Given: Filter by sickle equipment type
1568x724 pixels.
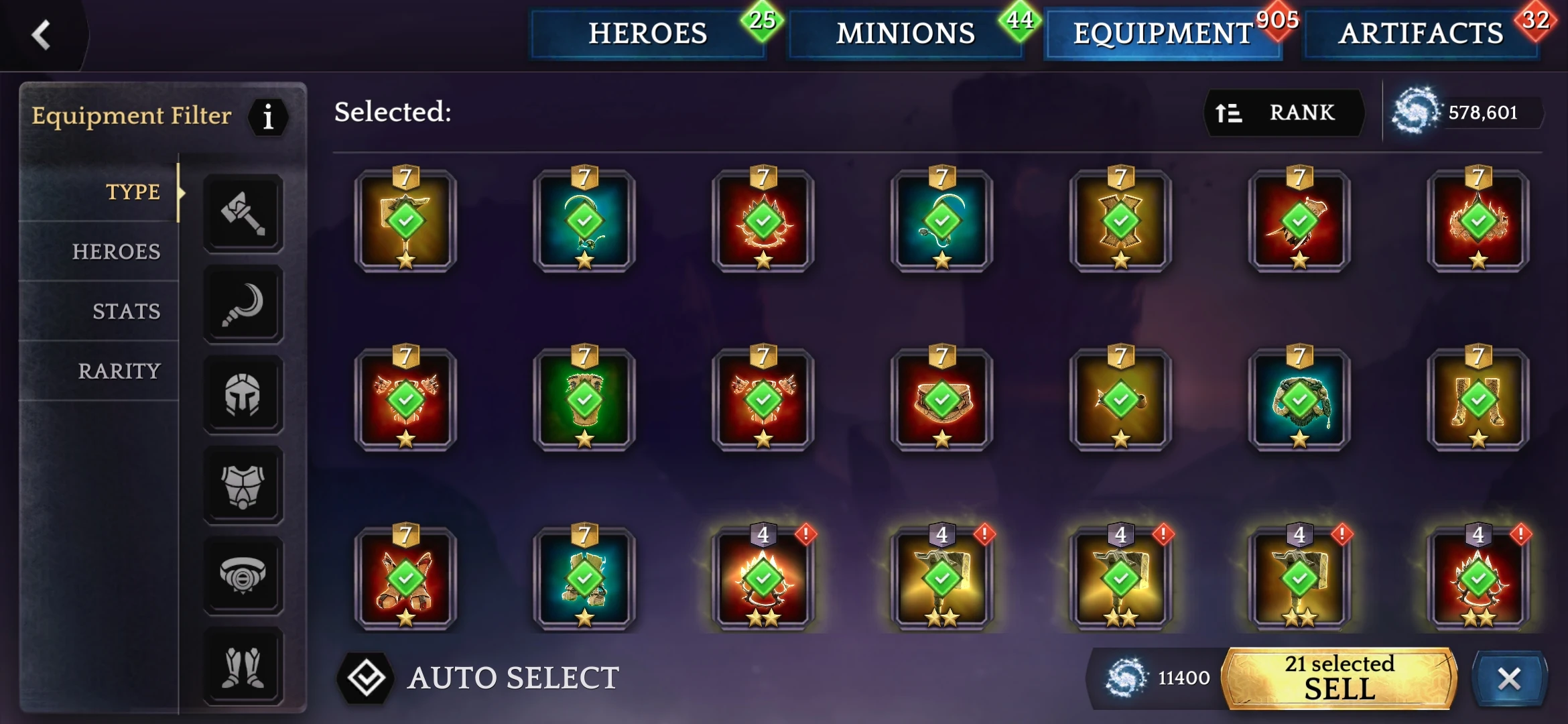Looking at the screenshot, I should (243, 304).
